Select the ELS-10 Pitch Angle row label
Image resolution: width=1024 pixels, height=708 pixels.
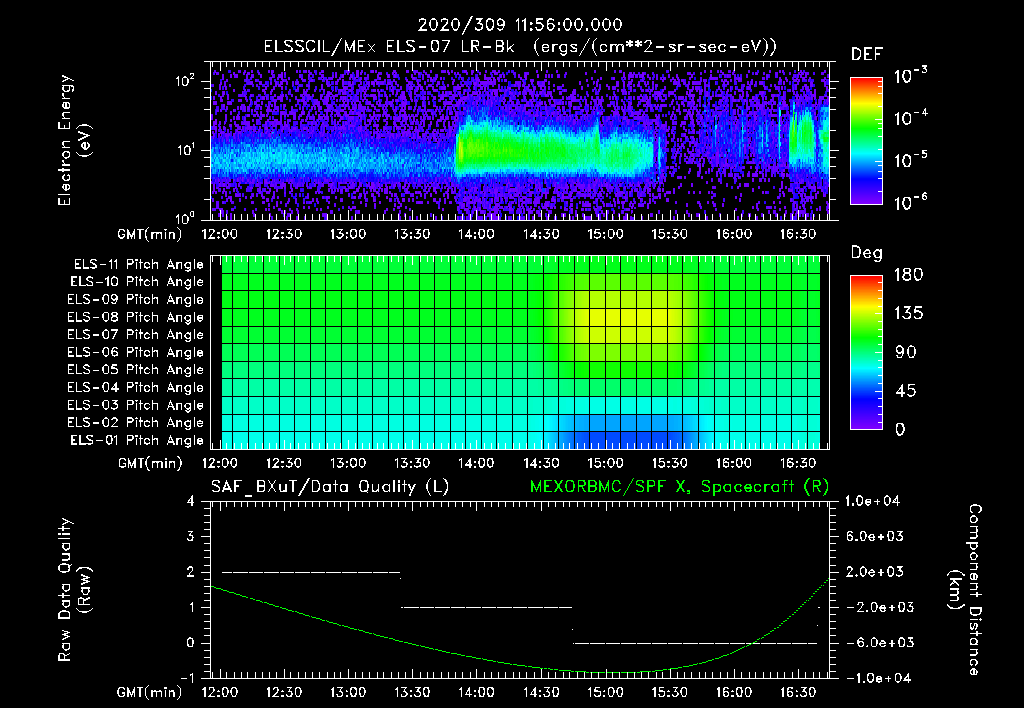click(x=137, y=282)
